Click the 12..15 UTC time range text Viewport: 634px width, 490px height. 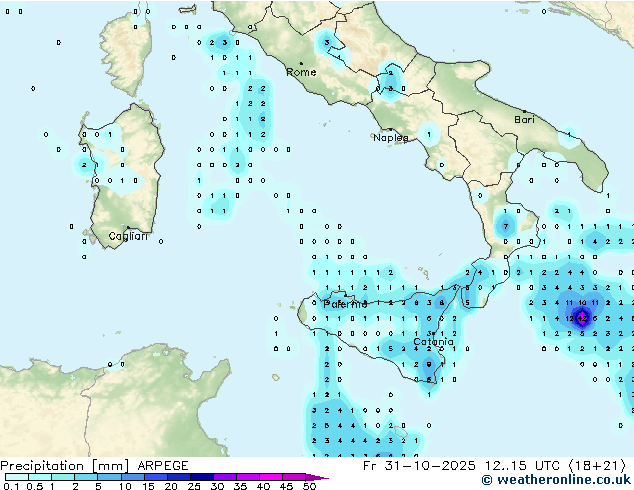point(522,466)
